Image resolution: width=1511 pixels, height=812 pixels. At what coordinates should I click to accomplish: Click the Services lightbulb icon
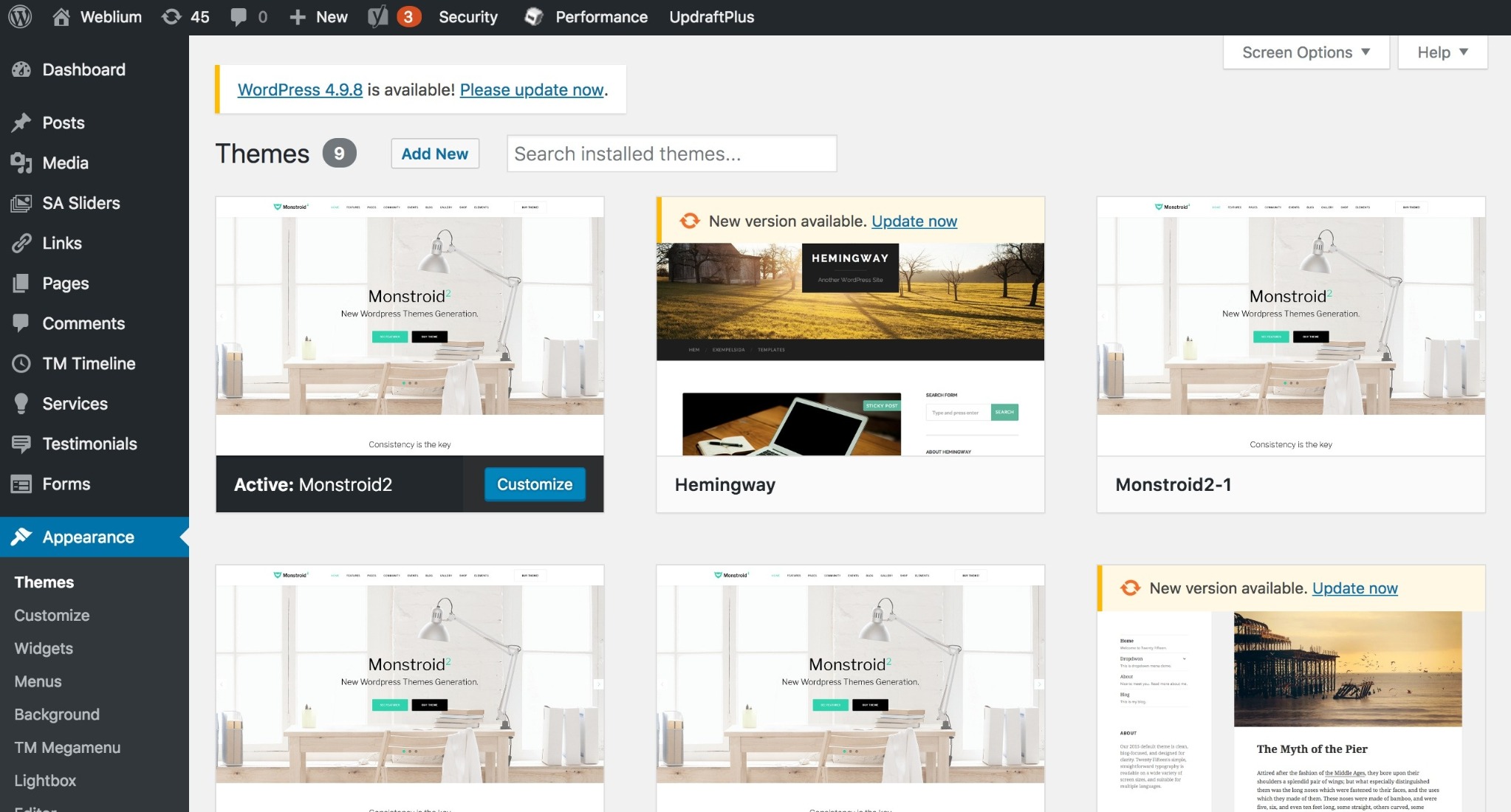click(x=21, y=403)
